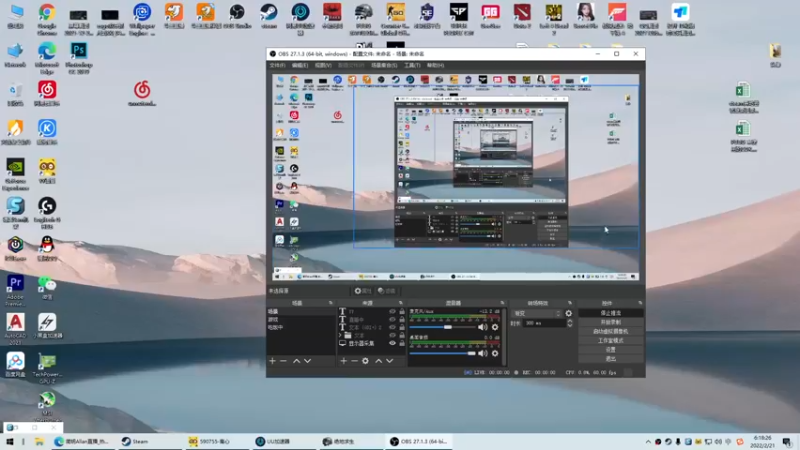This screenshot has height=450, width=800.
Task: Open 桌面音频 audio settings gear
Action: pyautogui.click(x=495, y=353)
